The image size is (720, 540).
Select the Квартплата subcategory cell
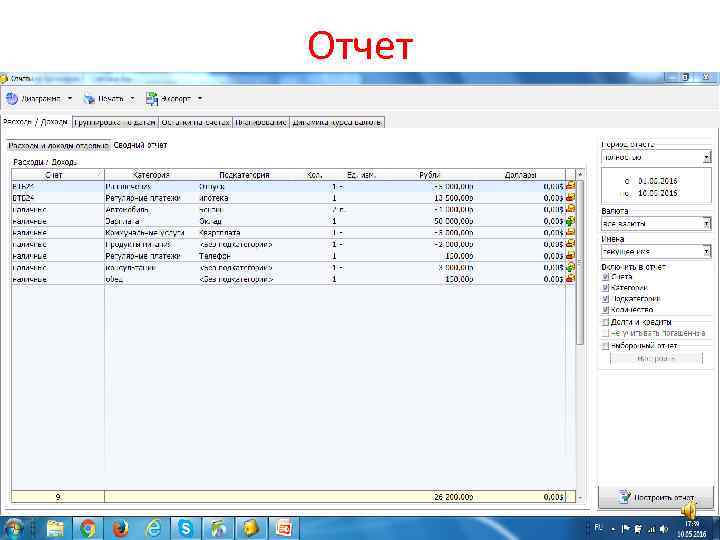(219, 233)
